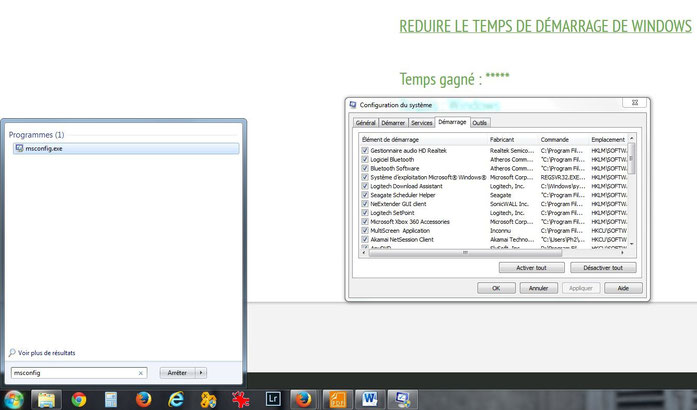Uncheck Seagate Scheduler Helper startup item
This screenshot has height=410, width=697.
[x=365, y=195]
